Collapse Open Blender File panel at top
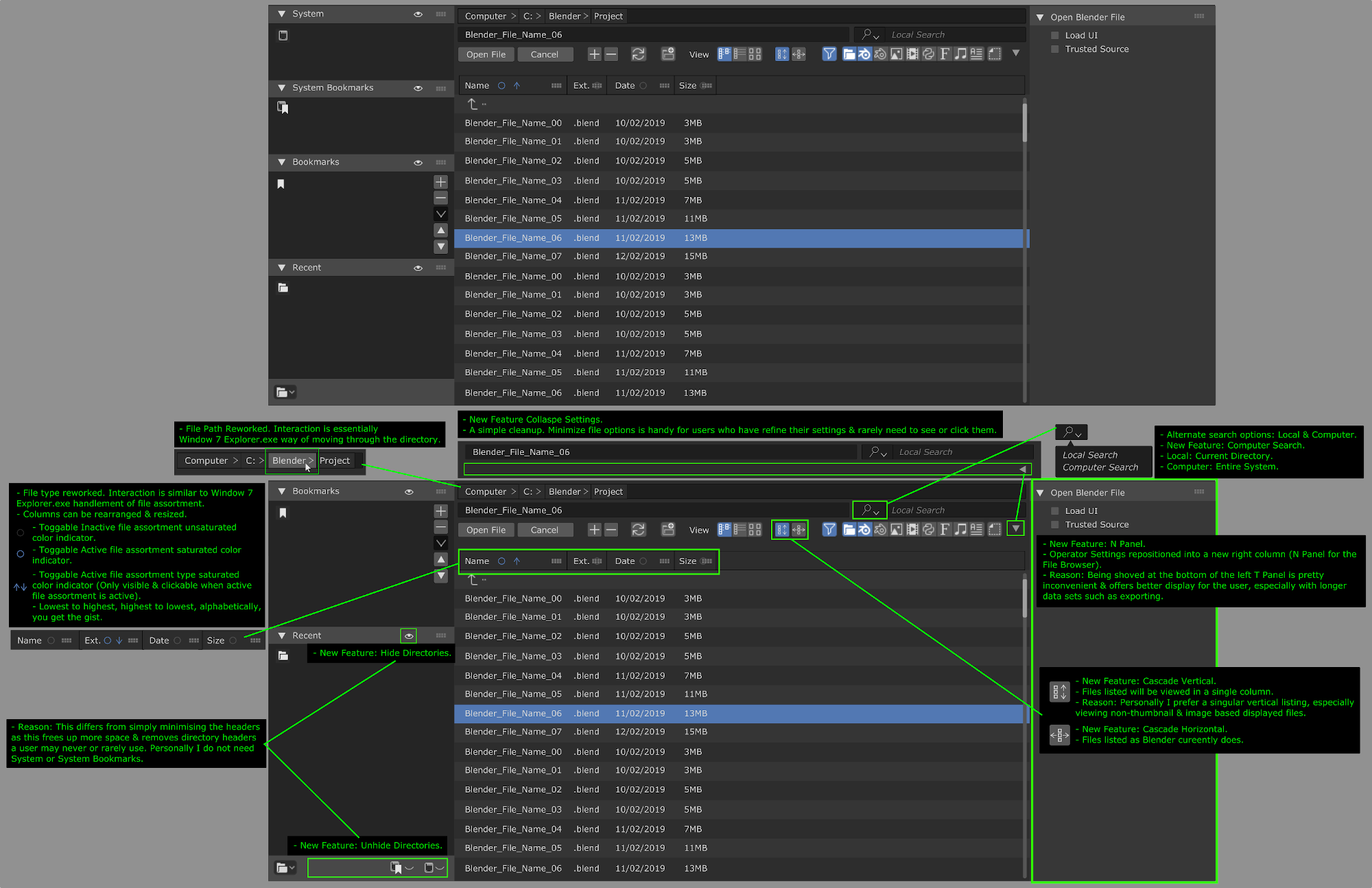The image size is (1372, 888). (x=1040, y=17)
